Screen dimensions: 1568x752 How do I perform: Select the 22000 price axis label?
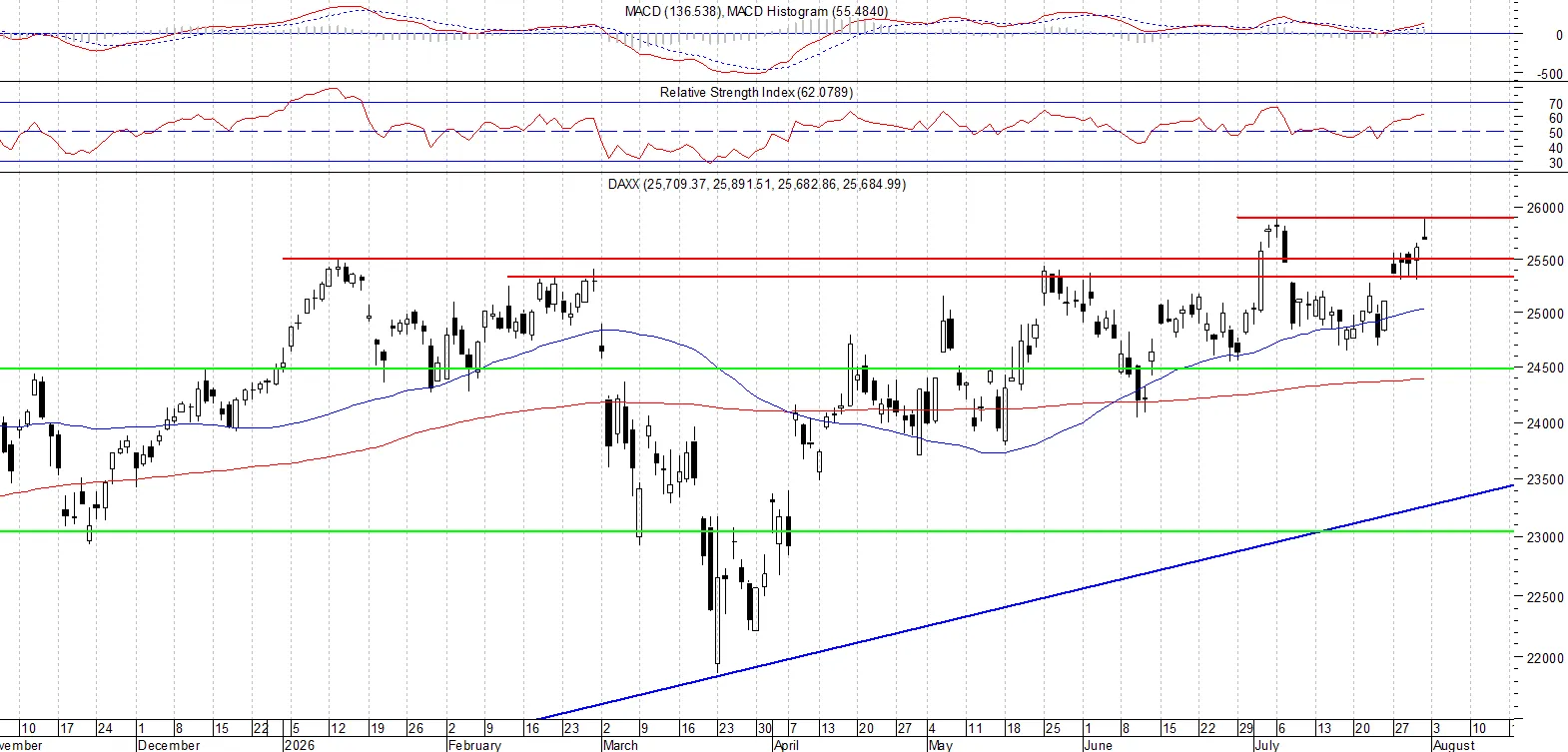(x=1544, y=658)
